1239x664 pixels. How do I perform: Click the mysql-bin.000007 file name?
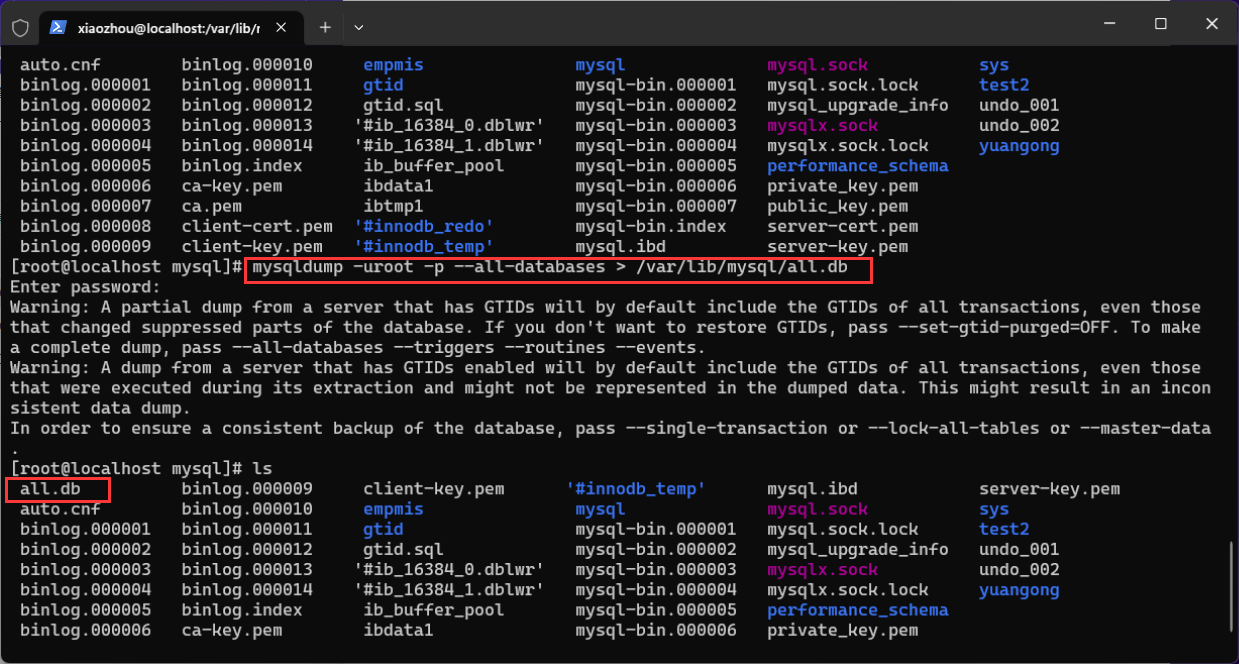coord(656,206)
